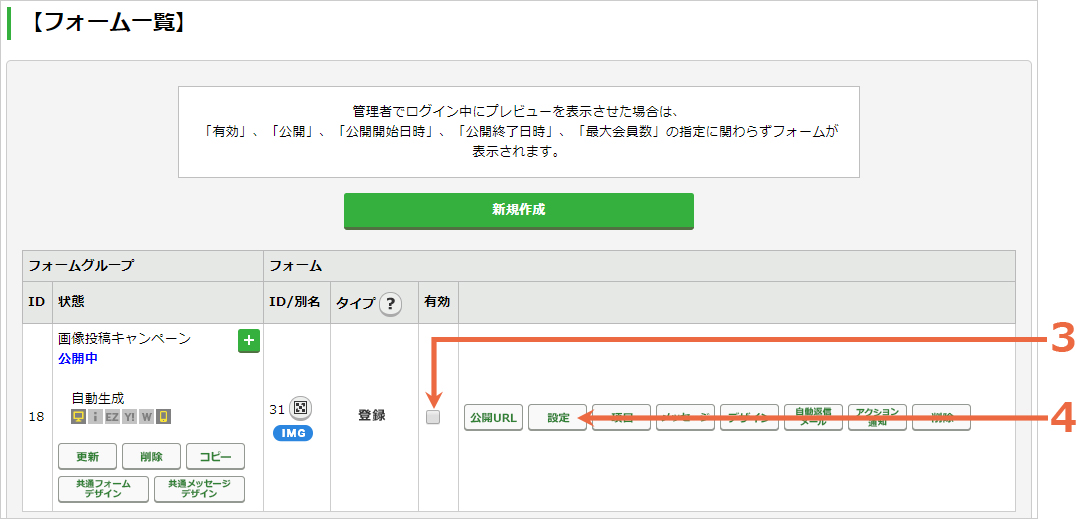
Task: Click the コピー button
Action: [215, 457]
